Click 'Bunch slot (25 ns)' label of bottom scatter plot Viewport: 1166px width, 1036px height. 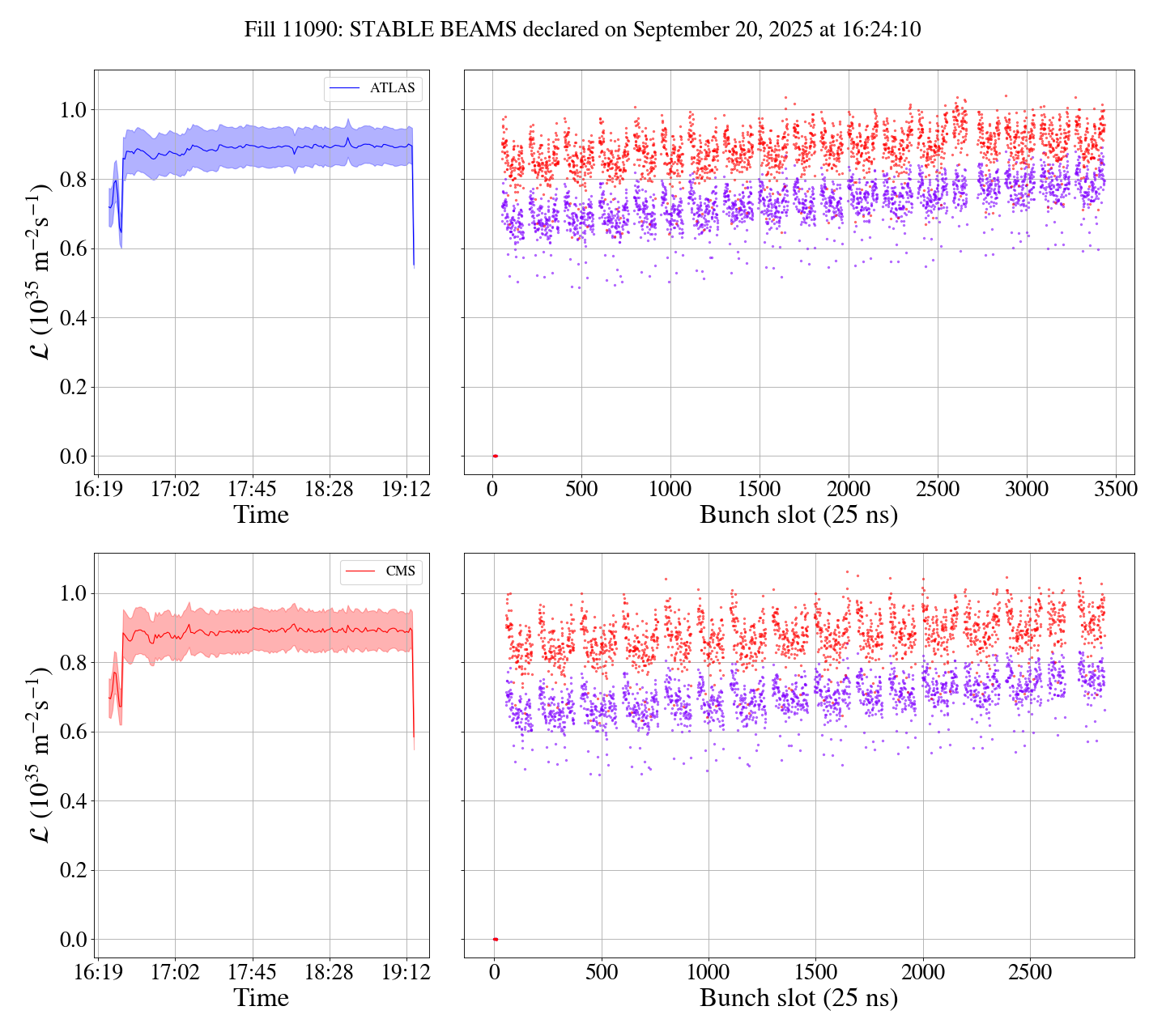click(x=798, y=998)
